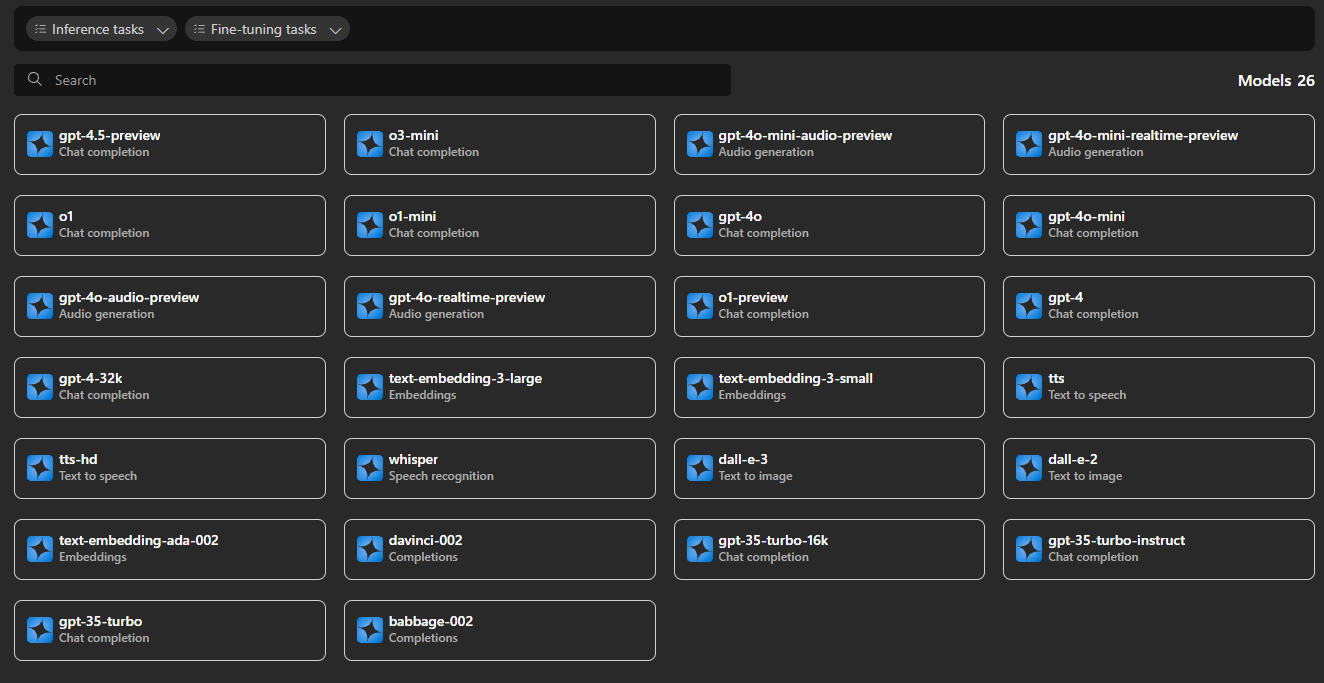The width and height of the screenshot is (1324, 683).
Task: Open the gpt-4-32k model name
Action: (x=91, y=379)
